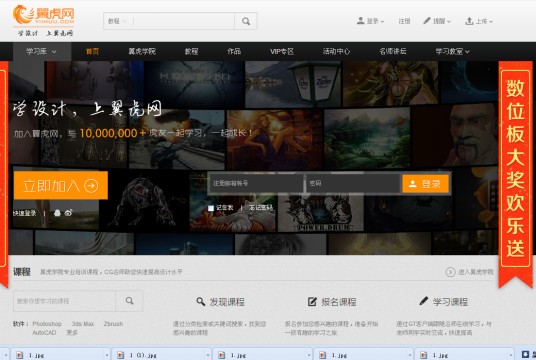Screen dimensions: 536x360
Task: Open the 教程 nav item in the black bar
Action: (191, 51)
